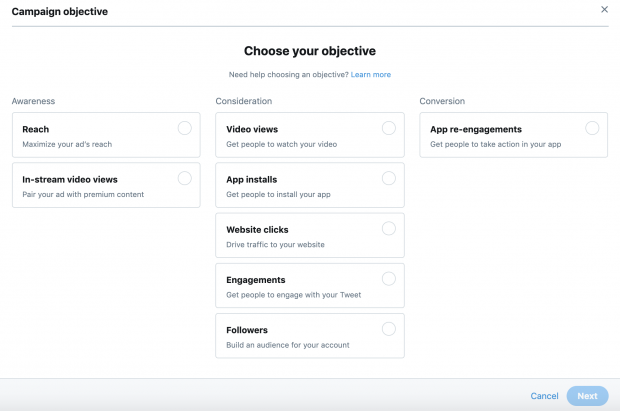Viewport: 620px width, 411px height.
Task: Select the Video views radio button
Action: (x=389, y=128)
